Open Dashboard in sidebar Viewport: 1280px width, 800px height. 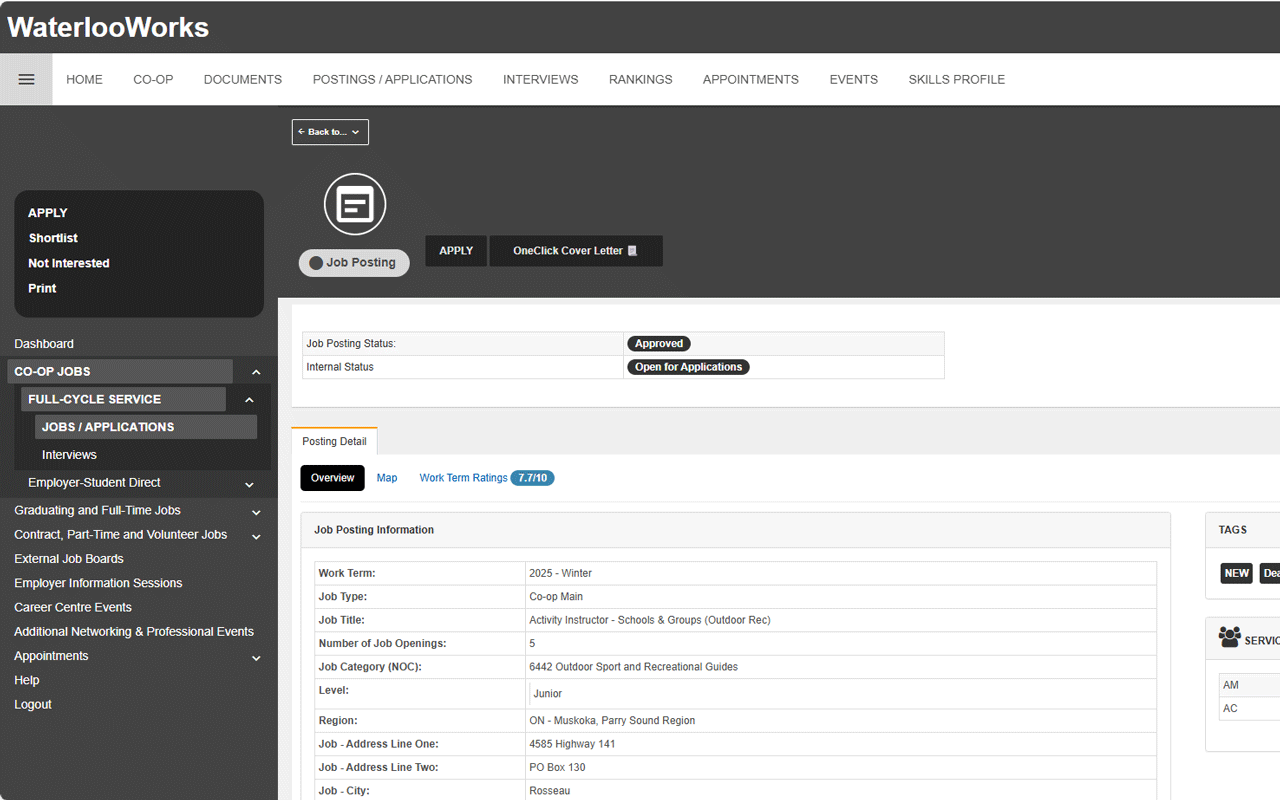pyautogui.click(x=44, y=343)
